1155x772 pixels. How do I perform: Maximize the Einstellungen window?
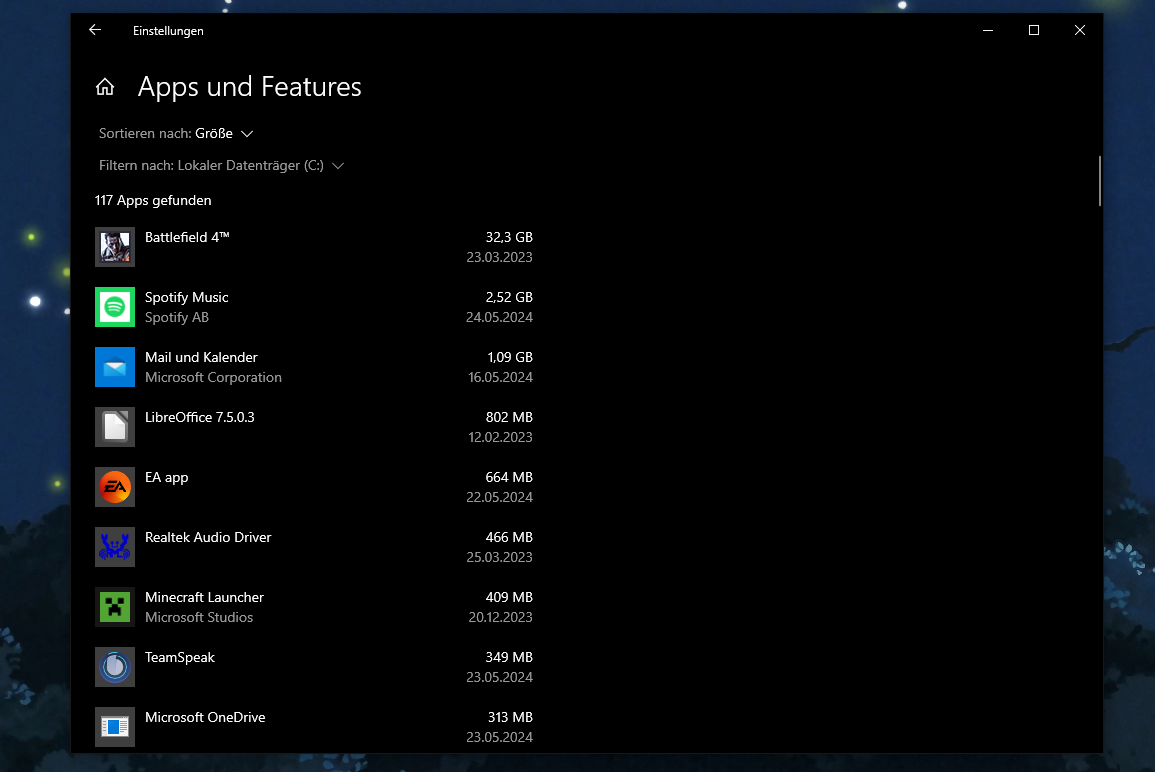pyautogui.click(x=1034, y=30)
